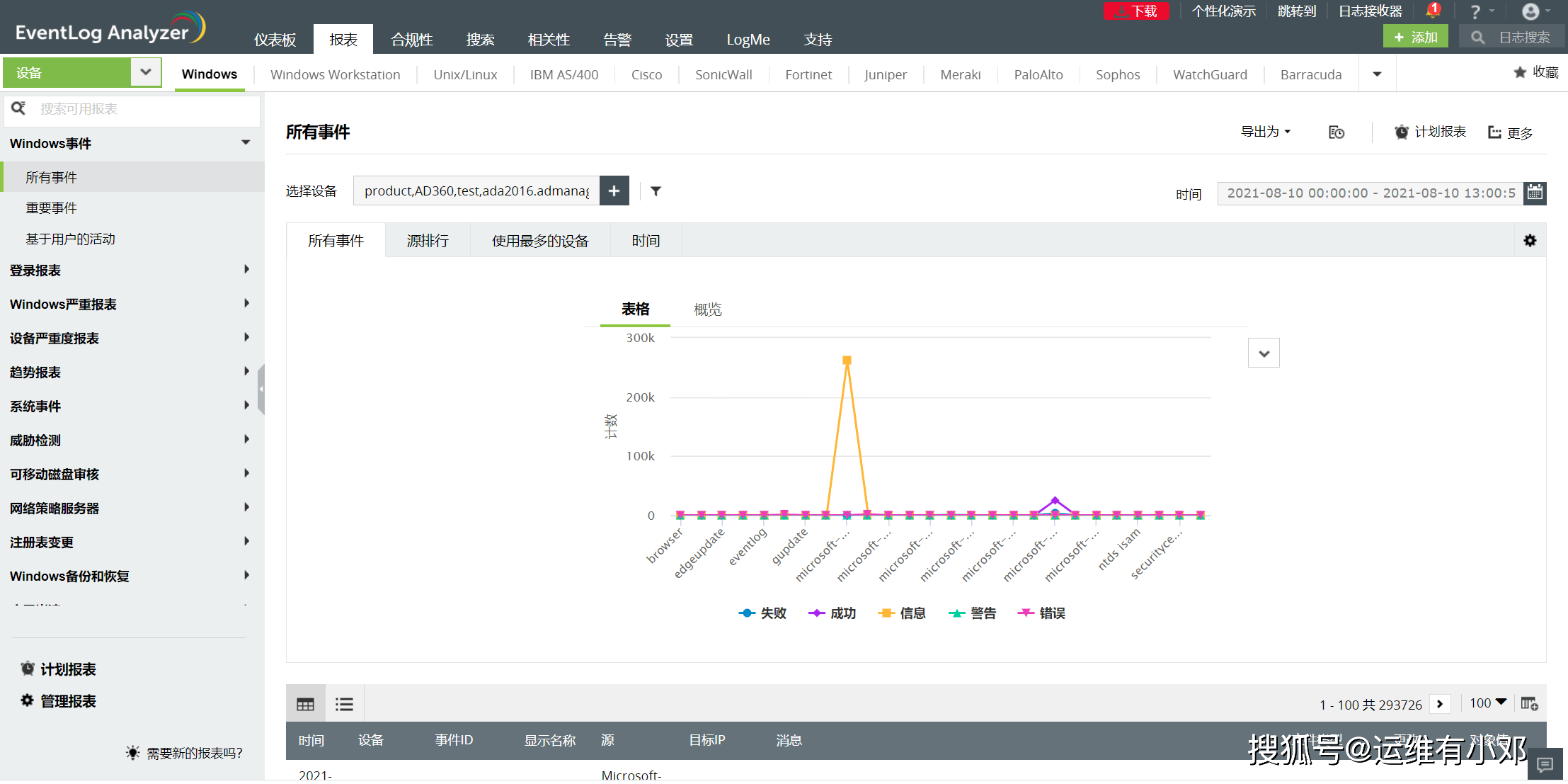Open the 导出为 export dropdown

click(x=1265, y=132)
